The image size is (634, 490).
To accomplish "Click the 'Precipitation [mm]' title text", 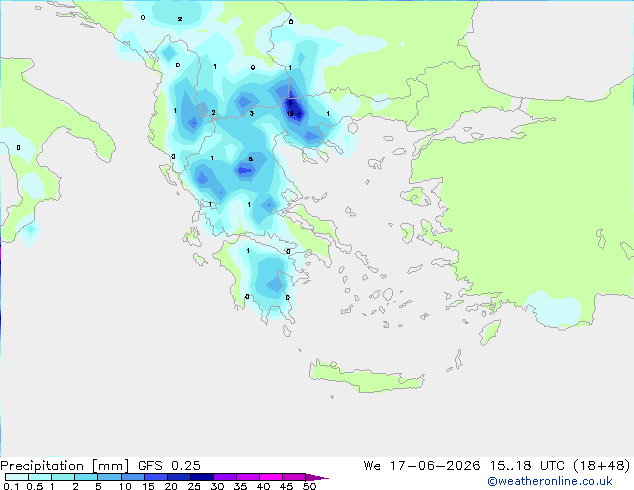I will pos(64,466).
